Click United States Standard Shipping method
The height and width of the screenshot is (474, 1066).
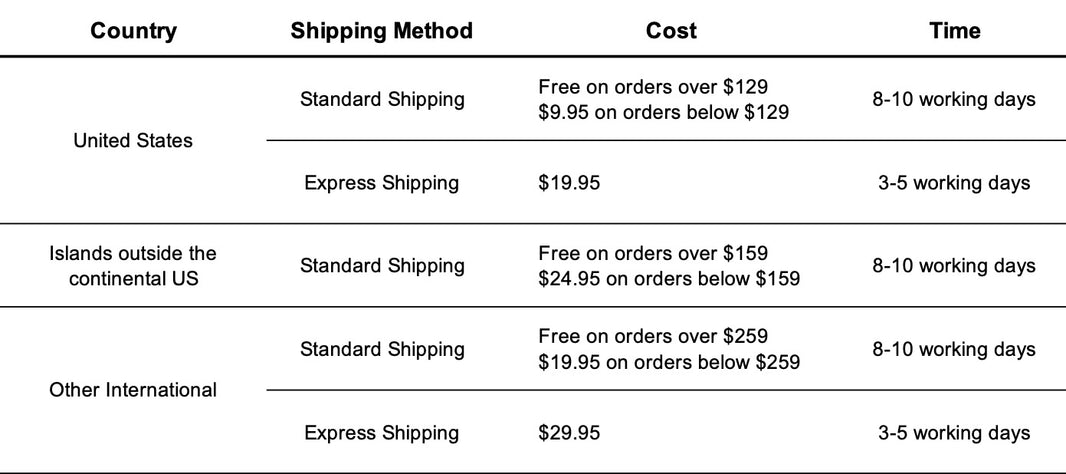click(x=382, y=99)
